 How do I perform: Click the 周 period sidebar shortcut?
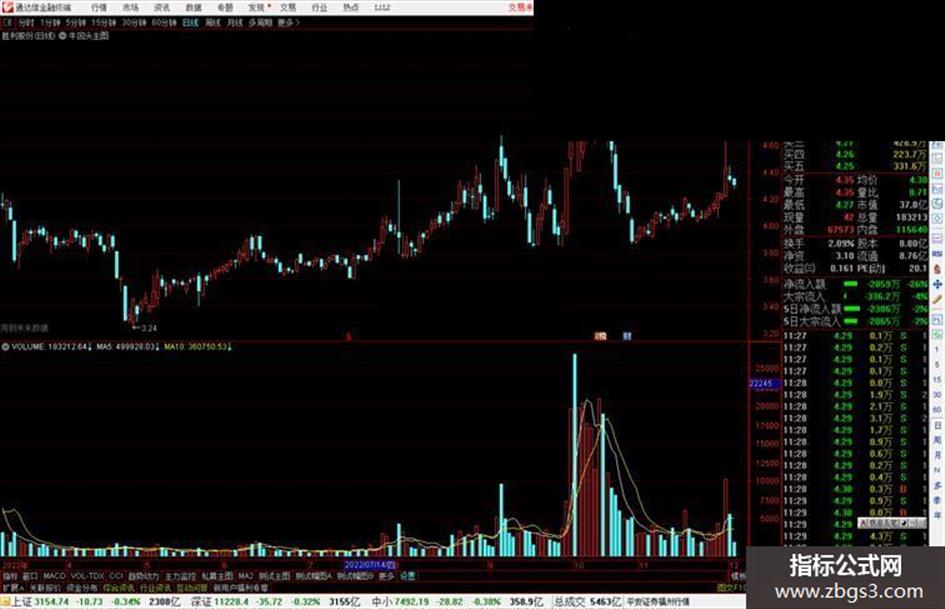click(937, 441)
